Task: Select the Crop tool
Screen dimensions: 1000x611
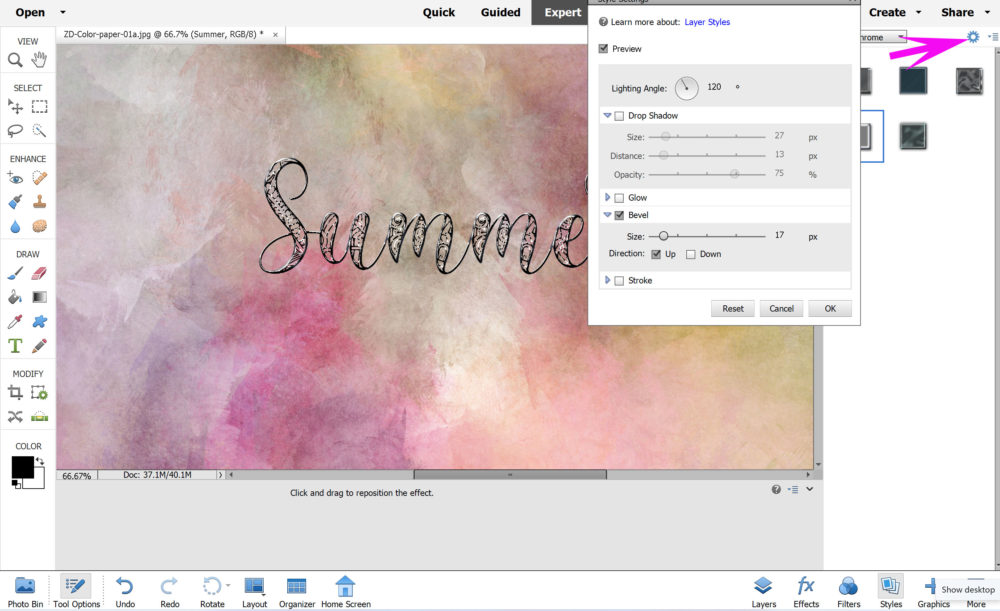Action: click(15, 393)
